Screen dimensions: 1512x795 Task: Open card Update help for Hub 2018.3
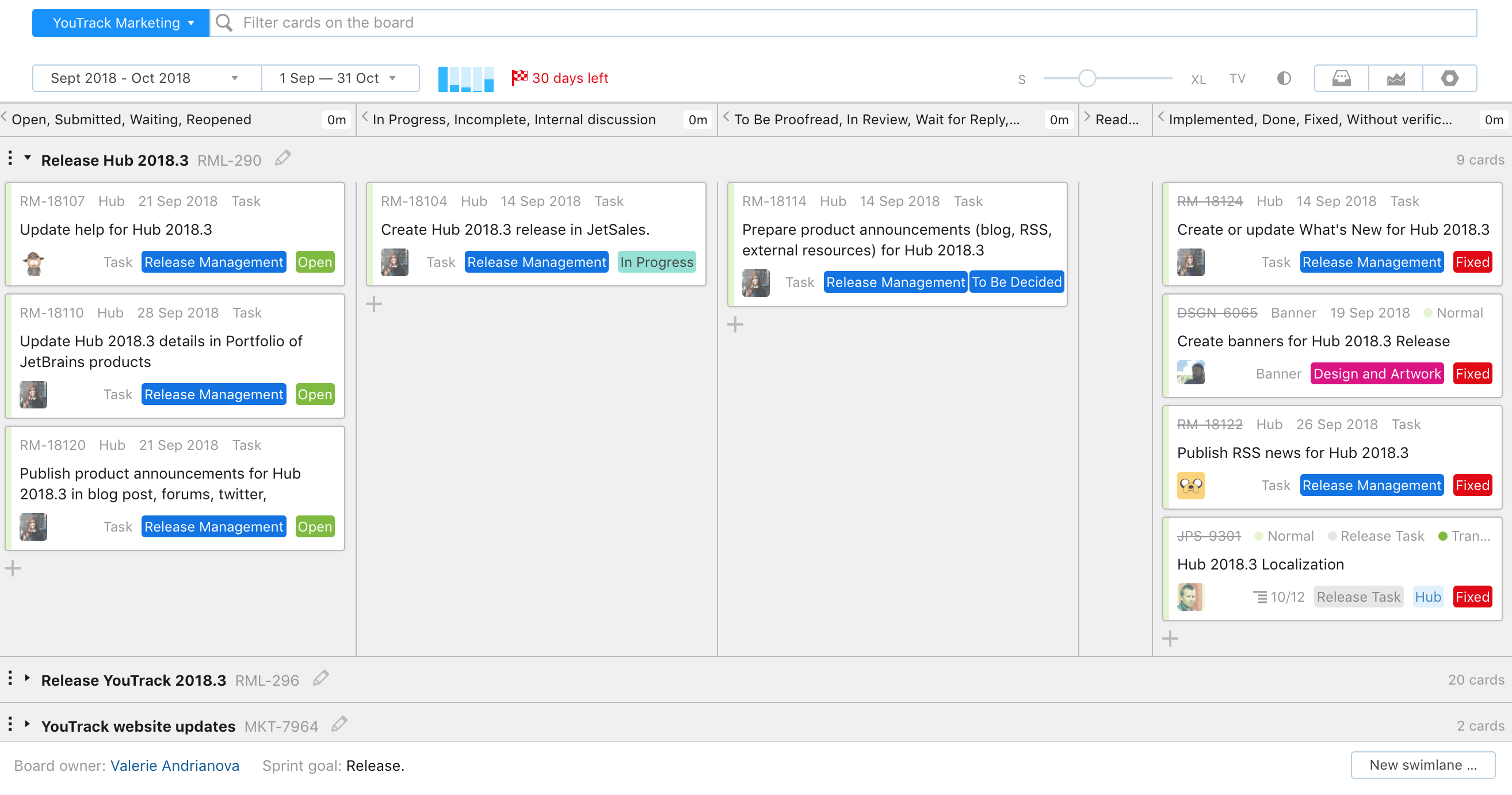point(116,230)
